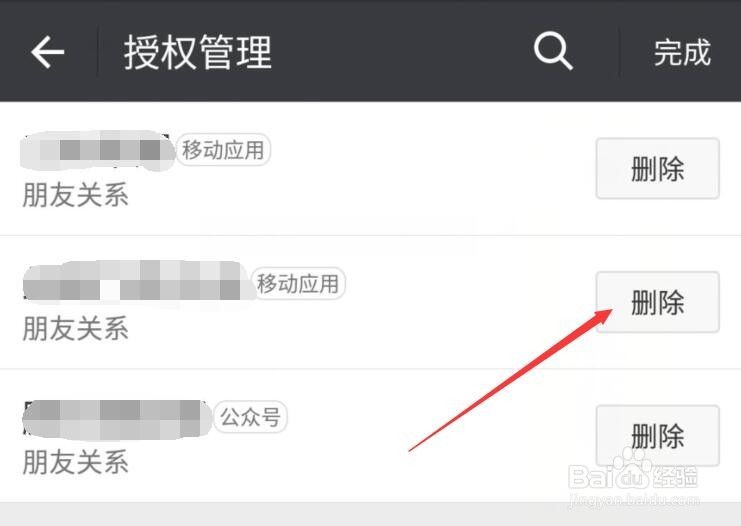Tap 朋友关系 under the second entry

pos(76,328)
